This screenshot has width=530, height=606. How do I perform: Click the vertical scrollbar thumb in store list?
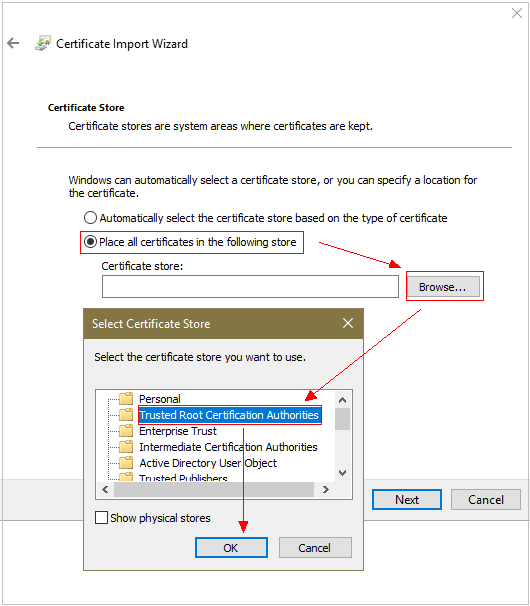pos(342,419)
